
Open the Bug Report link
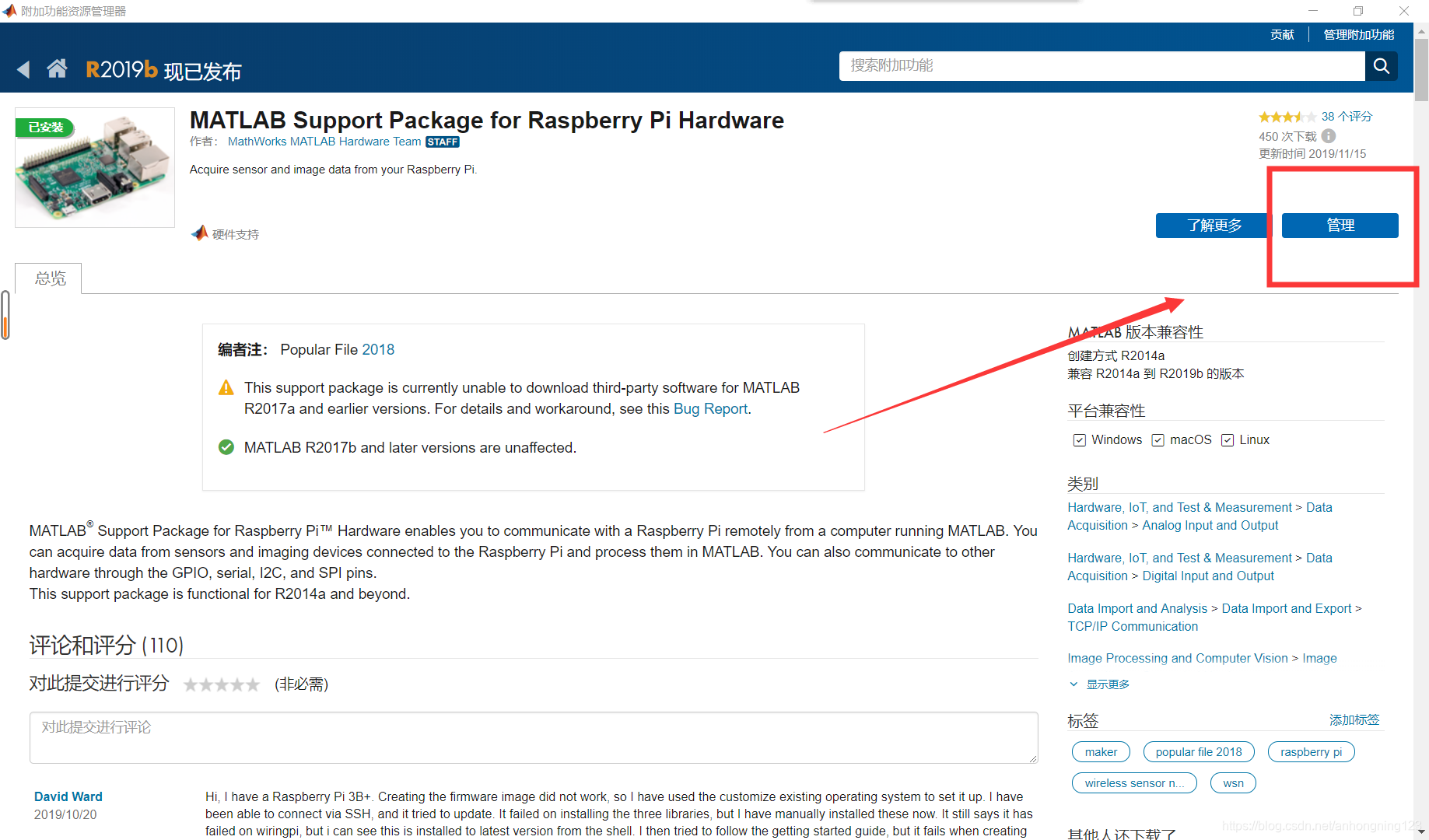point(710,409)
